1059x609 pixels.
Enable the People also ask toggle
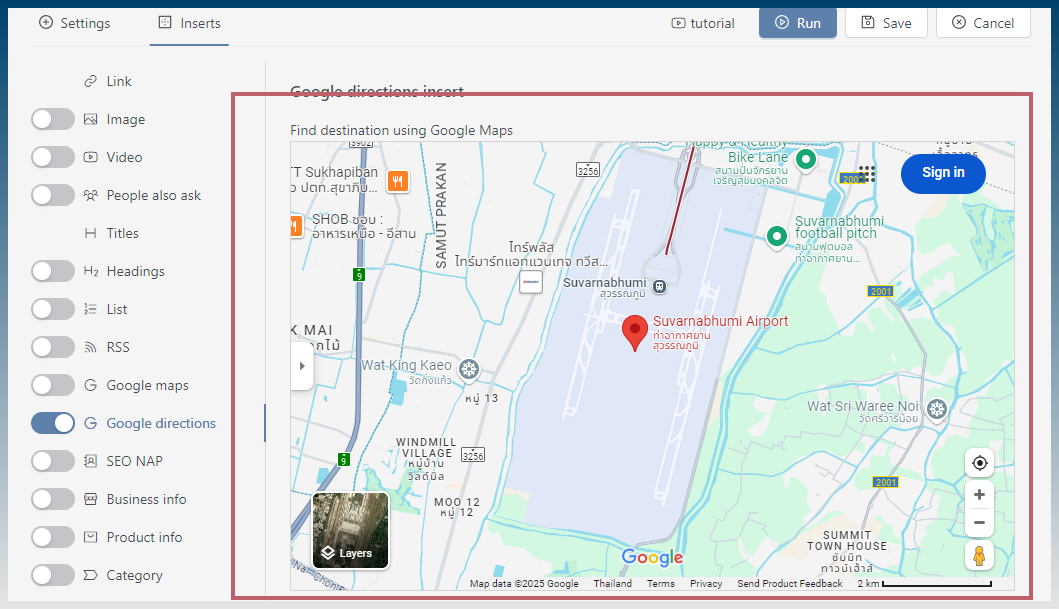[x=53, y=195]
